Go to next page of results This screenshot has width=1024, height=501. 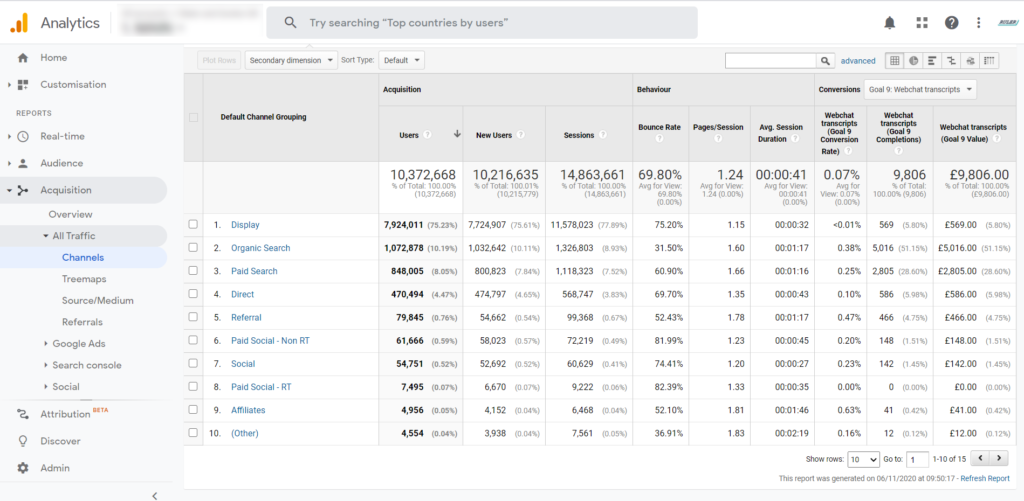(999, 459)
